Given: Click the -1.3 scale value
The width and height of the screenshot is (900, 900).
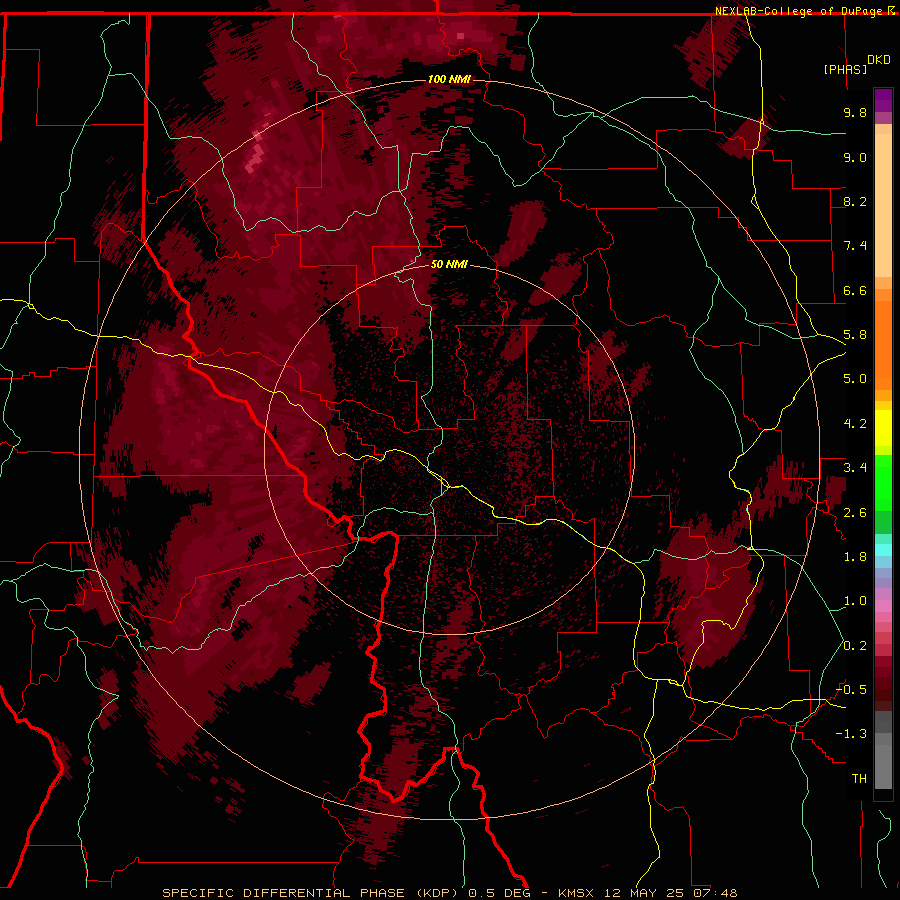Looking at the screenshot, I should click(x=851, y=734).
